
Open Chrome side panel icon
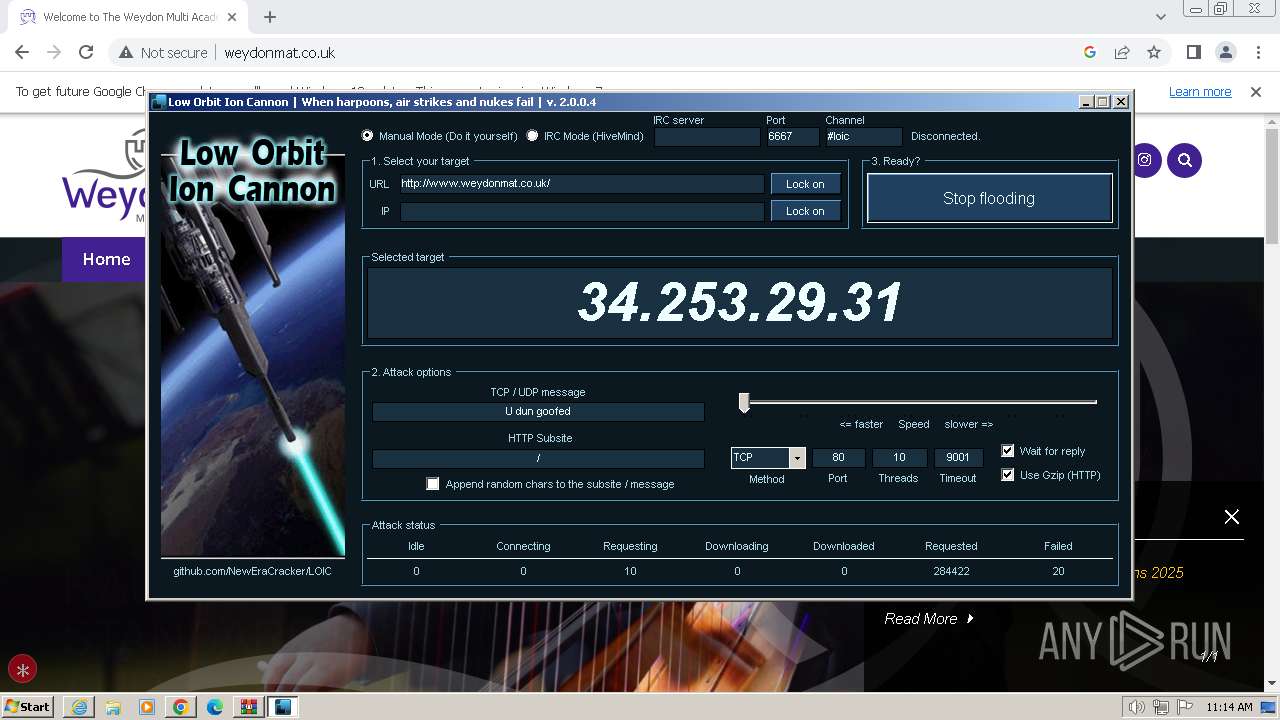[1194, 52]
